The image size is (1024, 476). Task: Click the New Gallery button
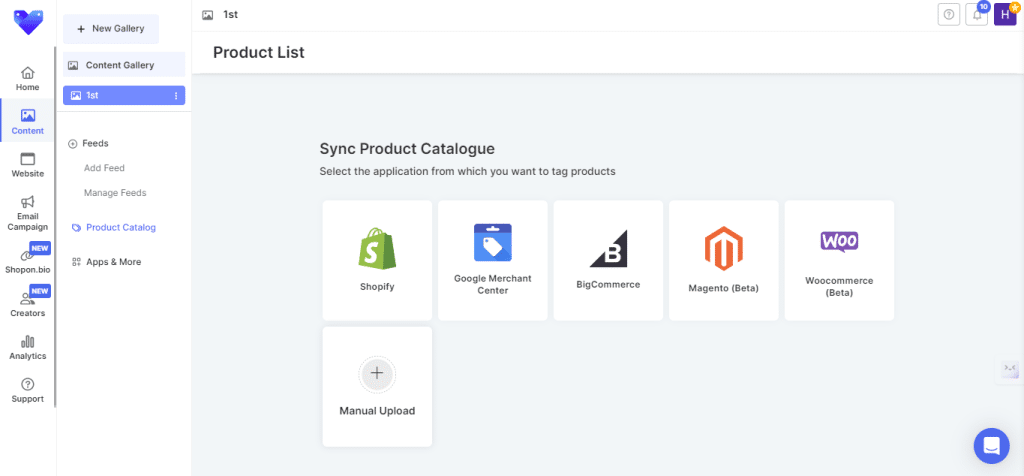tap(110, 29)
